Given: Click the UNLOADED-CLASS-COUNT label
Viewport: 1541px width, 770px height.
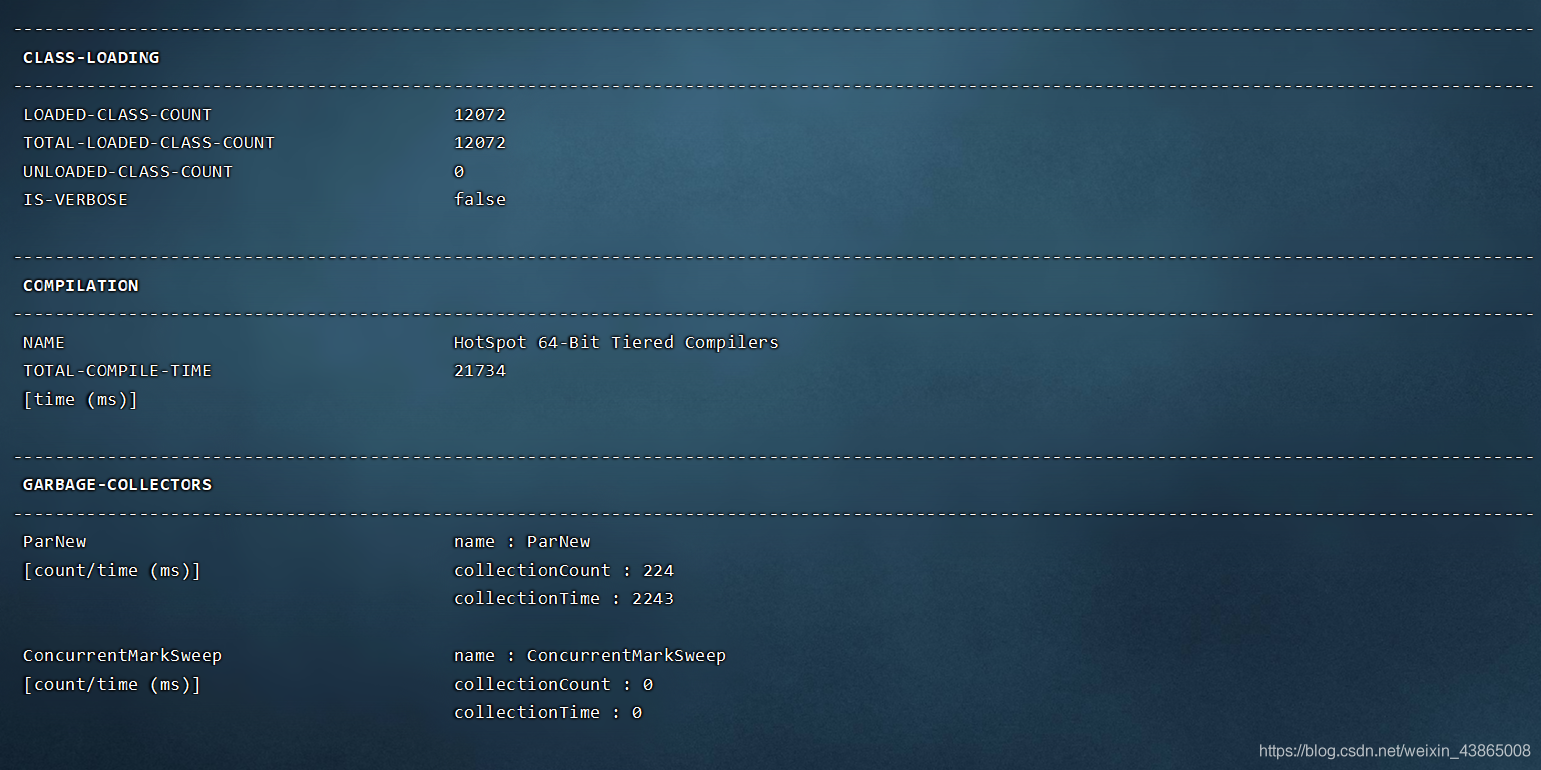Looking at the screenshot, I should (128, 172).
